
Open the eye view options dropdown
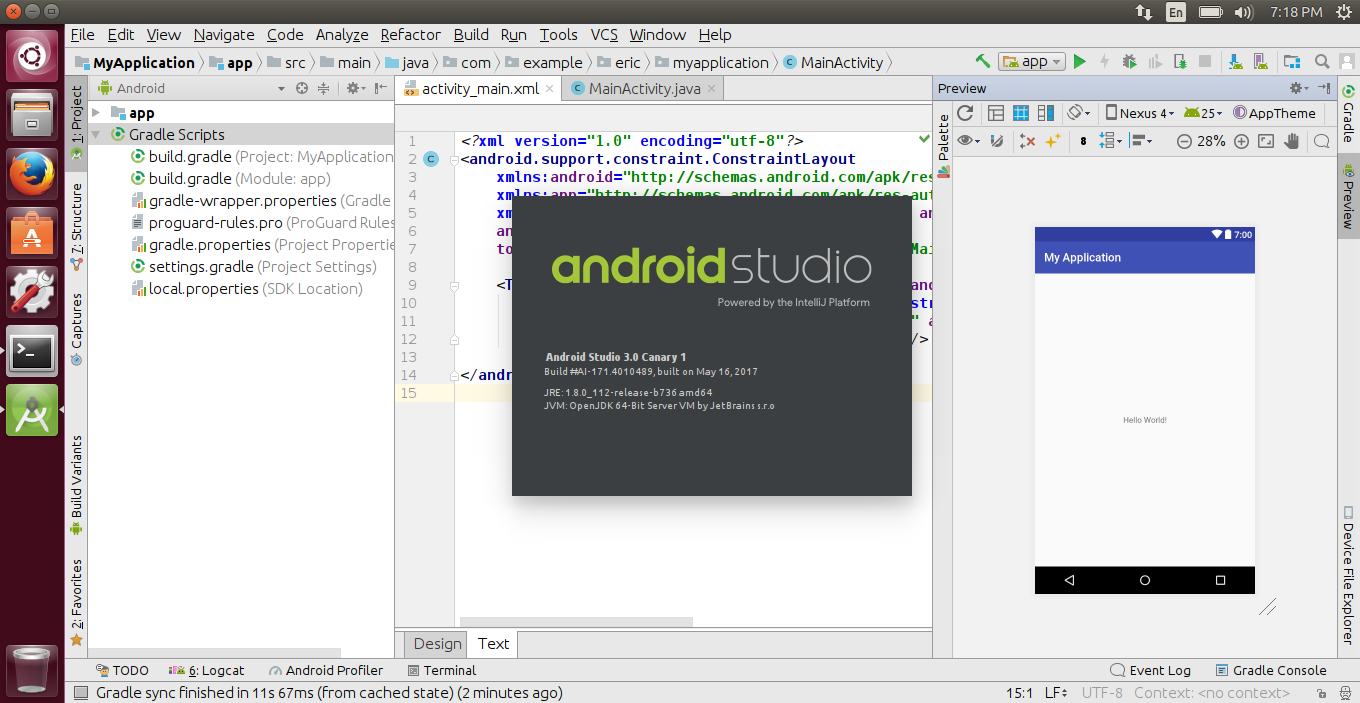click(969, 141)
